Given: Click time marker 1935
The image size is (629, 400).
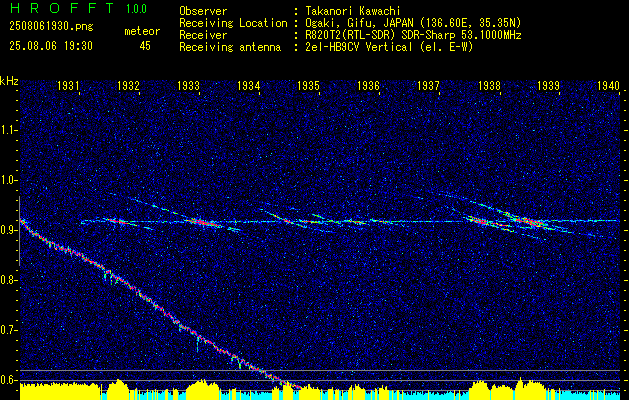Looking at the screenshot, I should [x=308, y=85].
